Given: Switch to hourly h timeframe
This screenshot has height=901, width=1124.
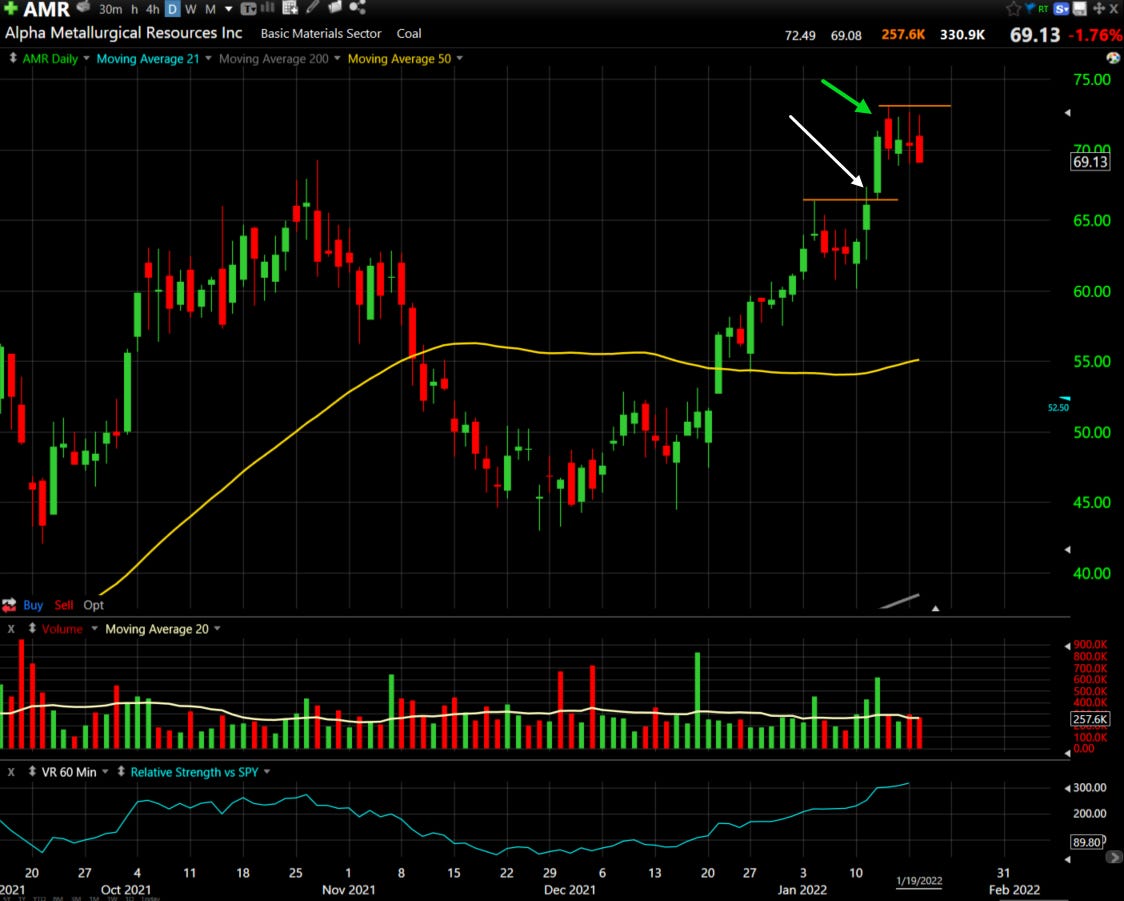Looking at the screenshot, I should tap(134, 9).
